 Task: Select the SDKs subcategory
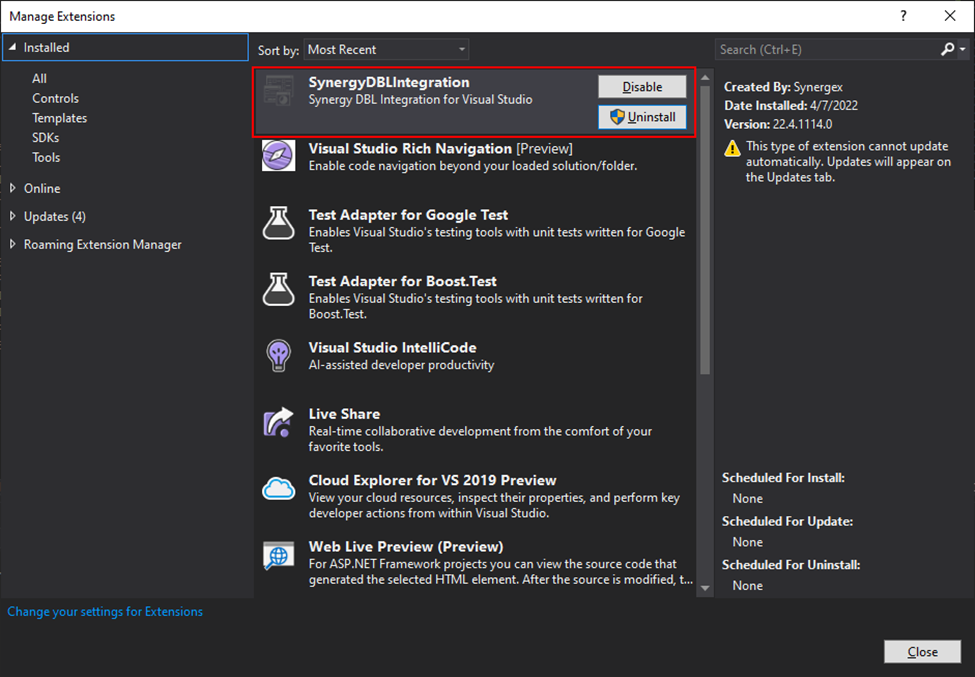tap(45, 137)
